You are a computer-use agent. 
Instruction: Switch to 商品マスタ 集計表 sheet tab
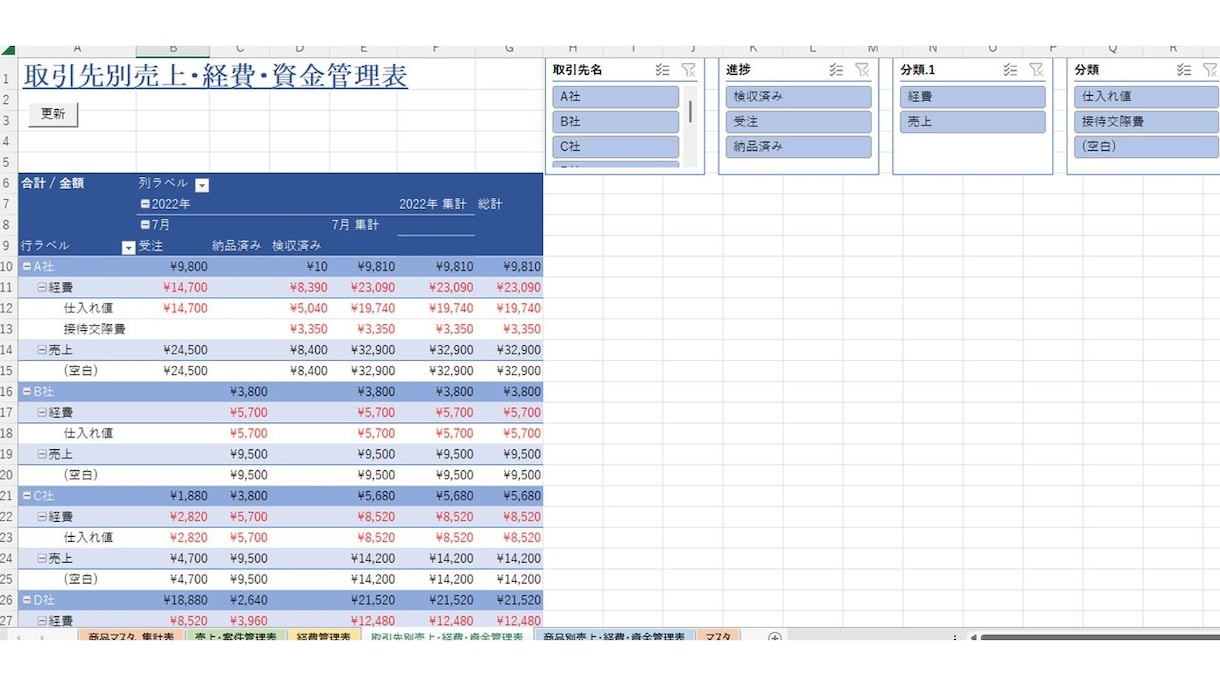click(131, 636)
